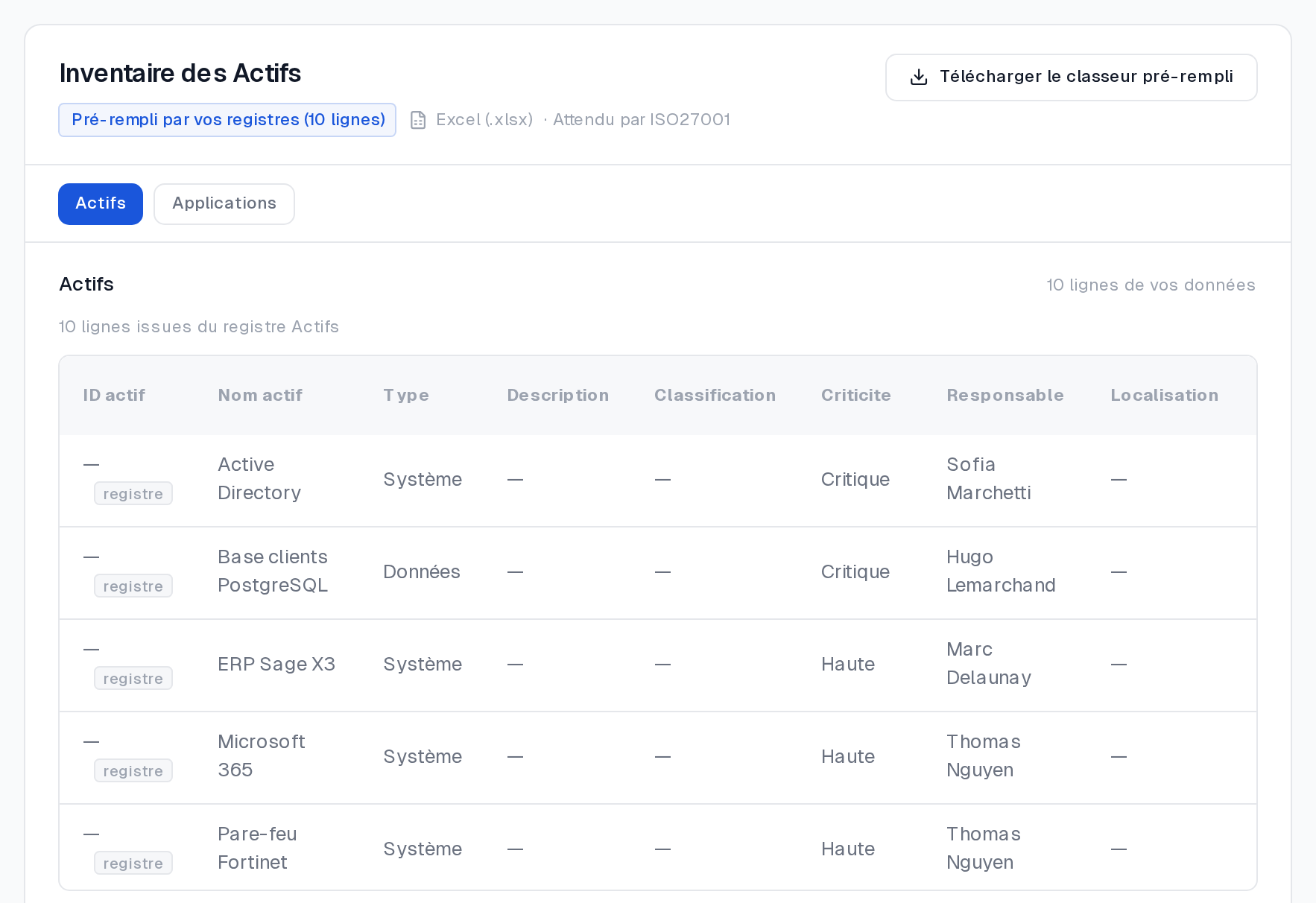
Task: Click the 'registre' badge in Active Directory row
Action: [133, 493]
